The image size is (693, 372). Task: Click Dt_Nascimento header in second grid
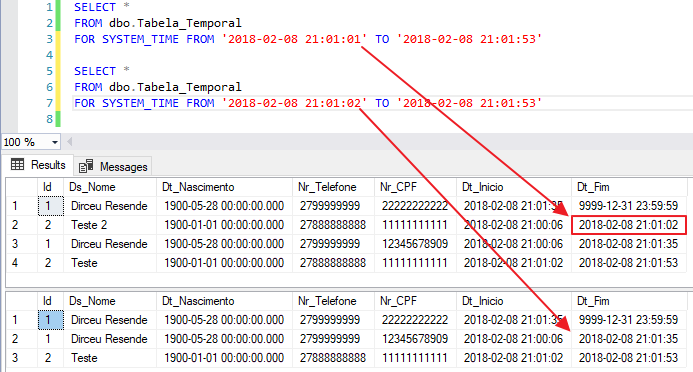[x=224, y=301]
